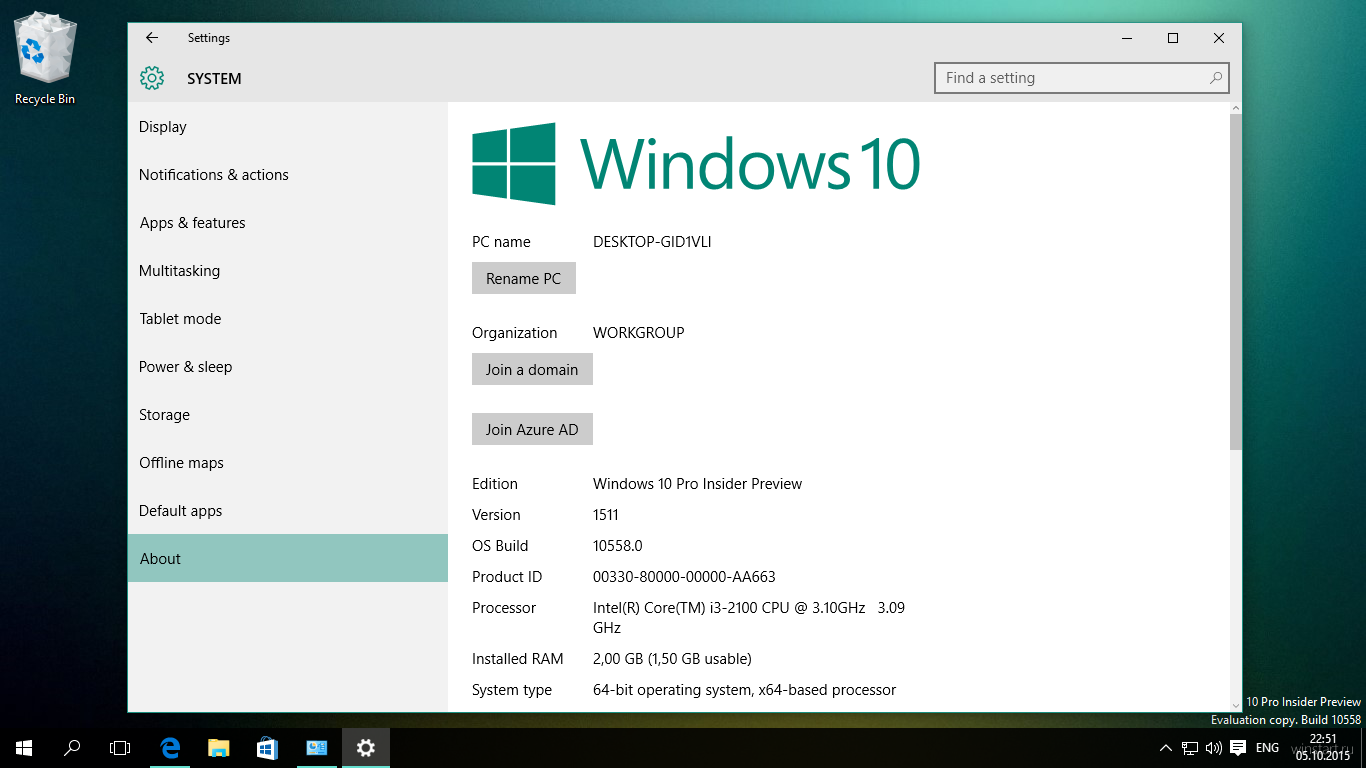The height and width of the screenshot is (768, 1366).
Task: Go to Offline maps
Action: (x=288, y=463)
